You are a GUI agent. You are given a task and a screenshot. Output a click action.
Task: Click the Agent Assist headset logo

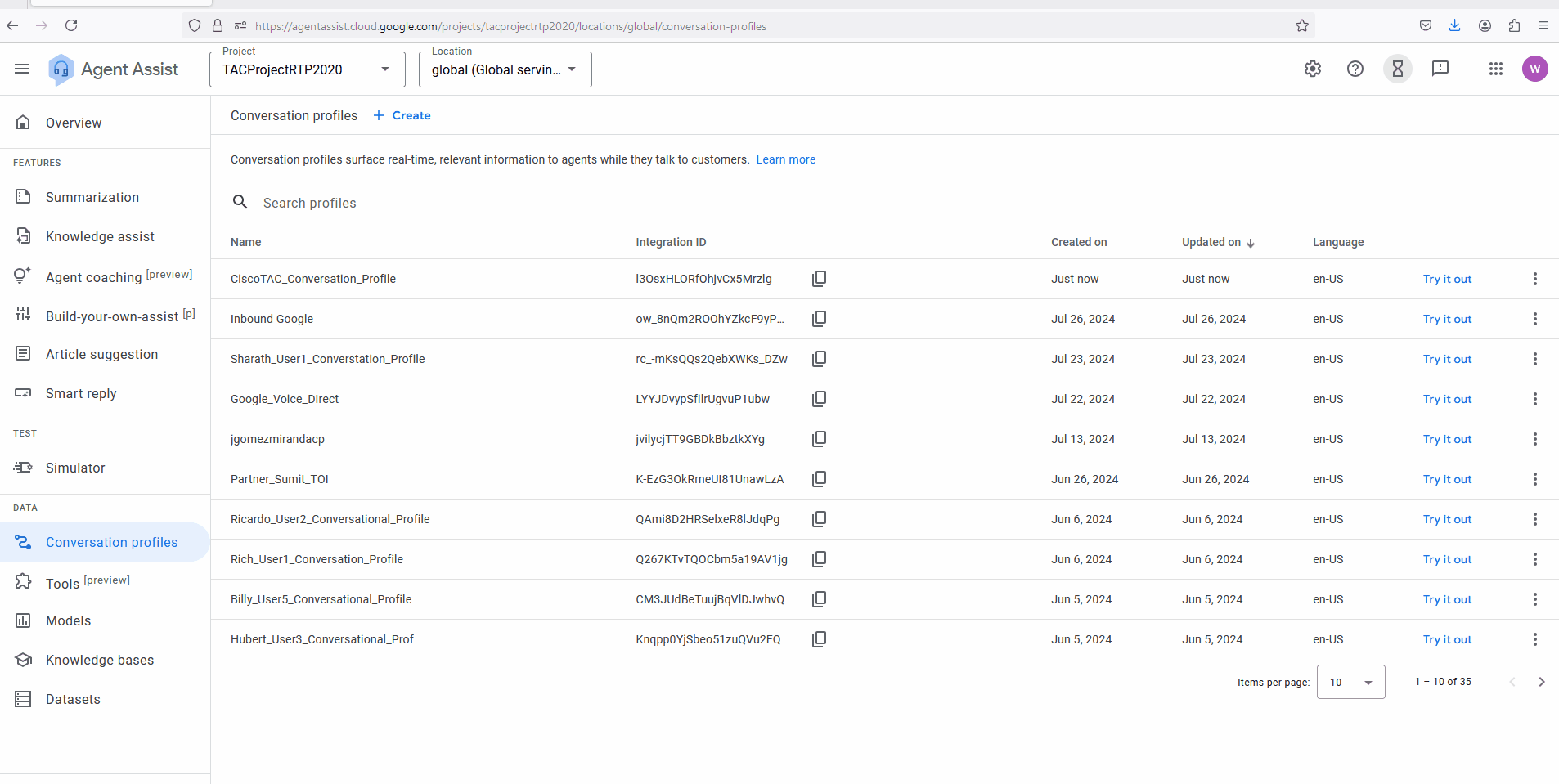tap(61, 69)
